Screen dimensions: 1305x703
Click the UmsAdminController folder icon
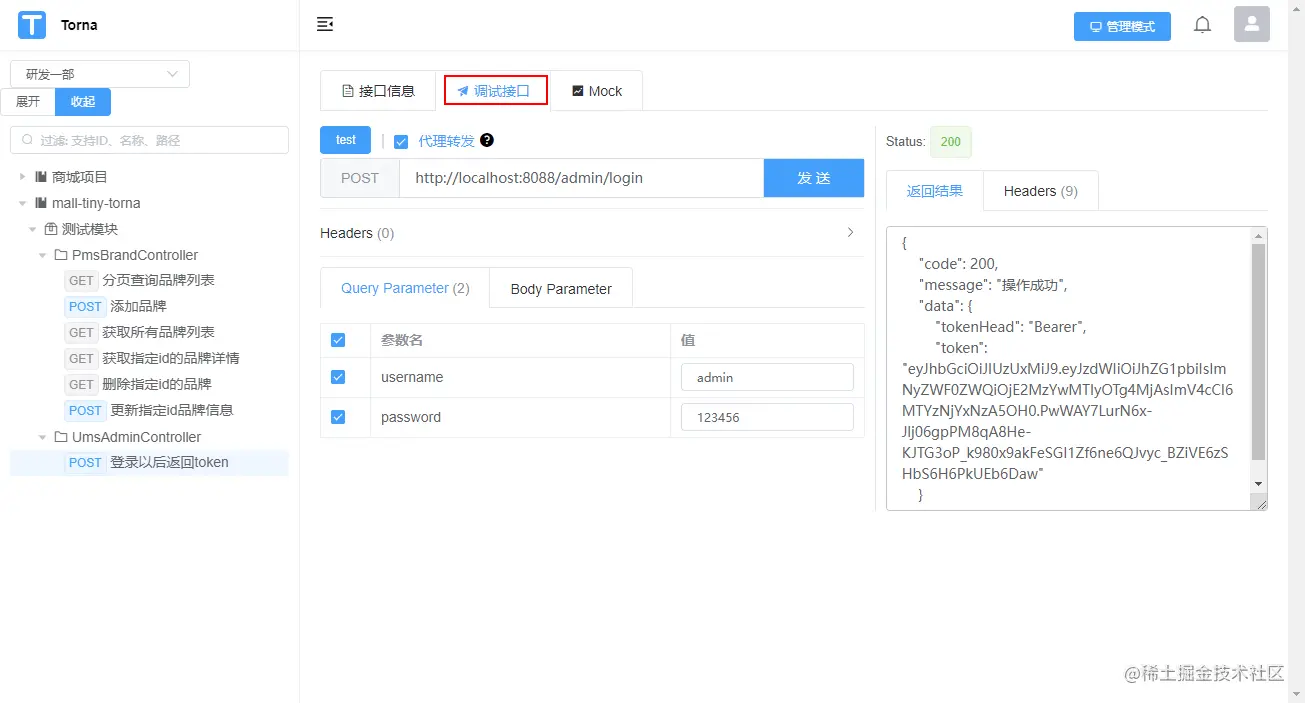coord(61,437)
